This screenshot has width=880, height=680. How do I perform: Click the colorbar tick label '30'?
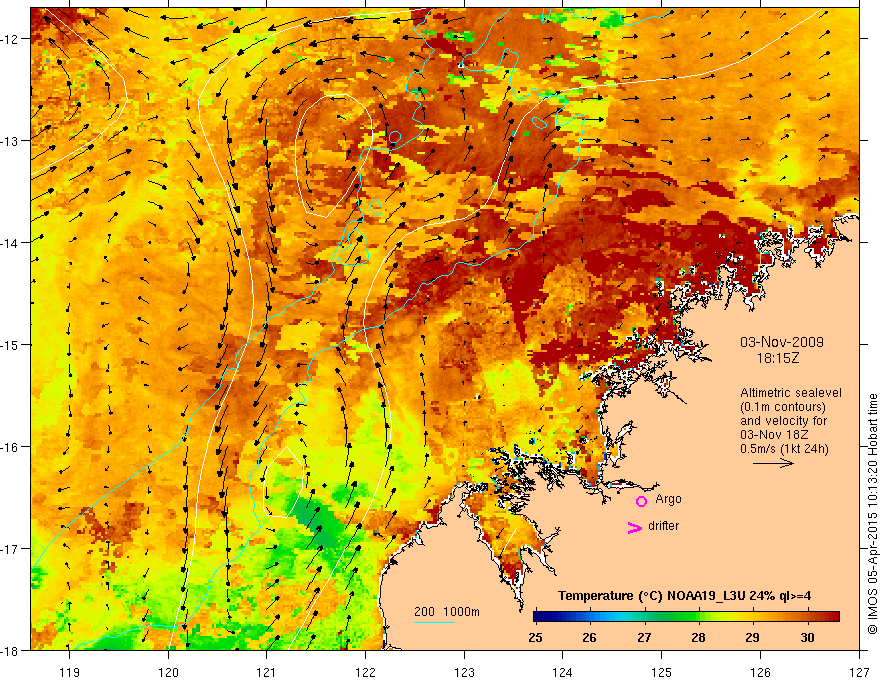coord(807,637)
